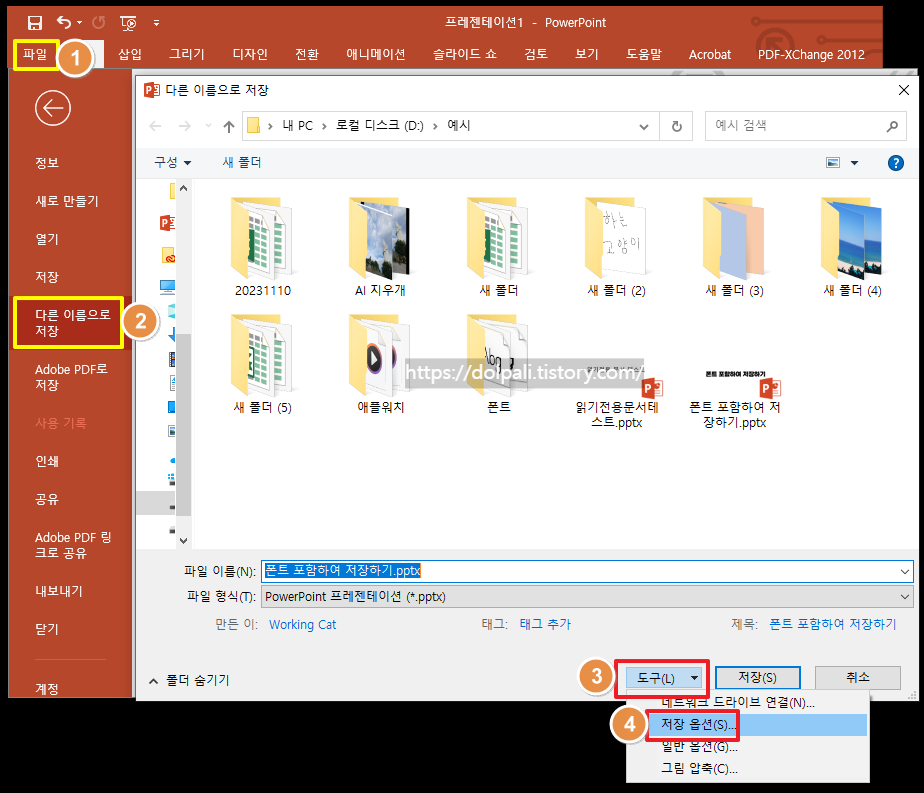Expand the 파일 이름 dropdown arrow
The image size is (924, 793).
(x=905, y=571)
